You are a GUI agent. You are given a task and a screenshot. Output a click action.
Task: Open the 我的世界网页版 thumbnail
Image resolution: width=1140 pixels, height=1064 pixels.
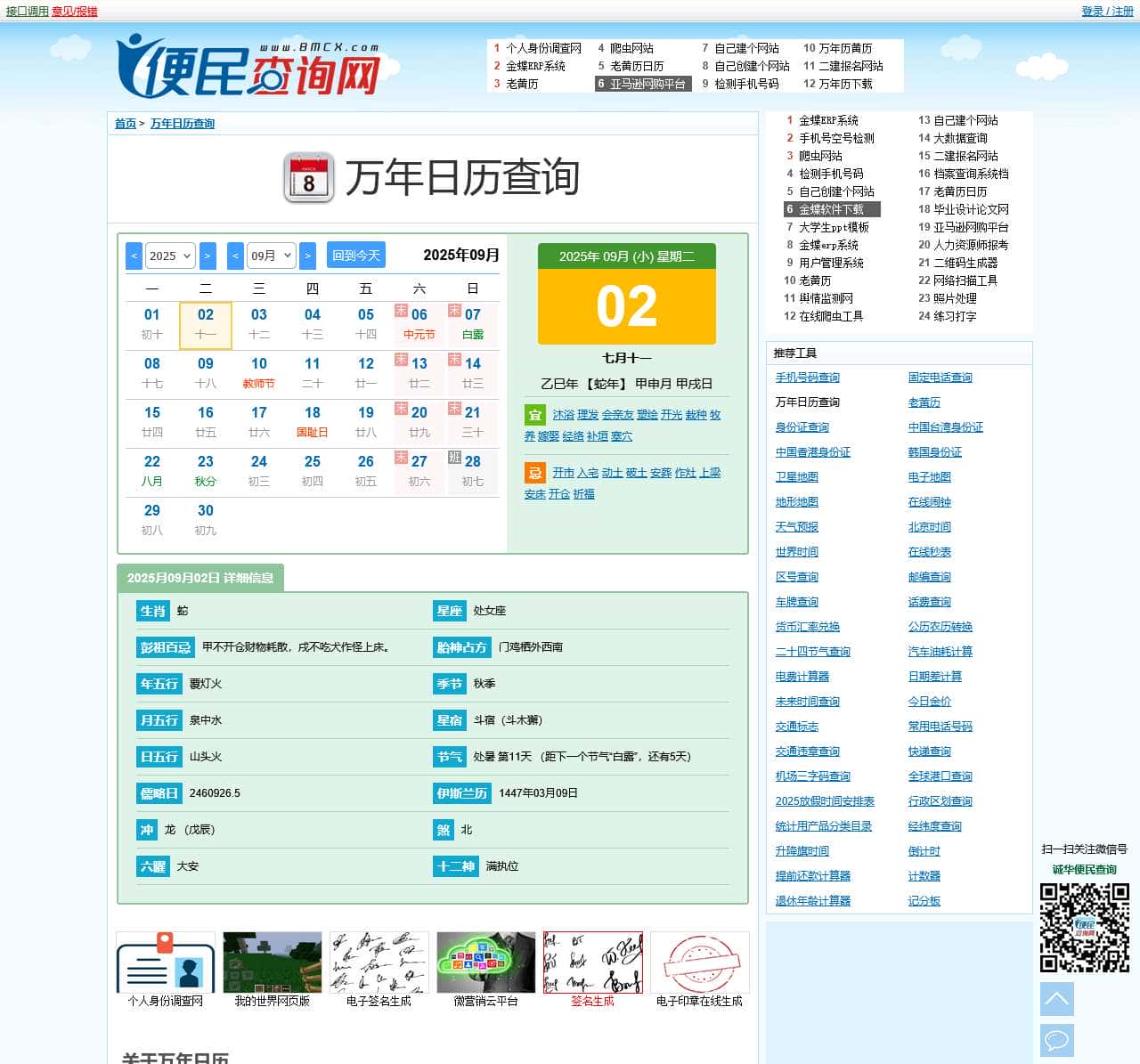(x=272, y=962)
